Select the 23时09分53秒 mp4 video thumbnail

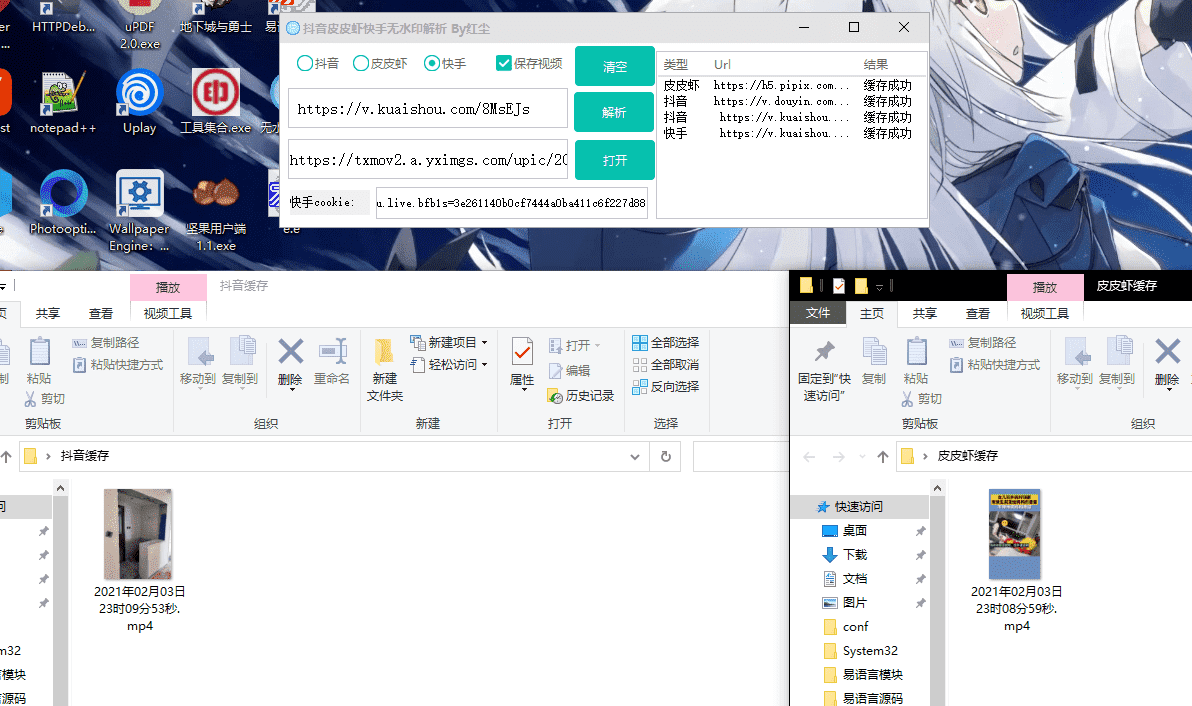(138, 534)
